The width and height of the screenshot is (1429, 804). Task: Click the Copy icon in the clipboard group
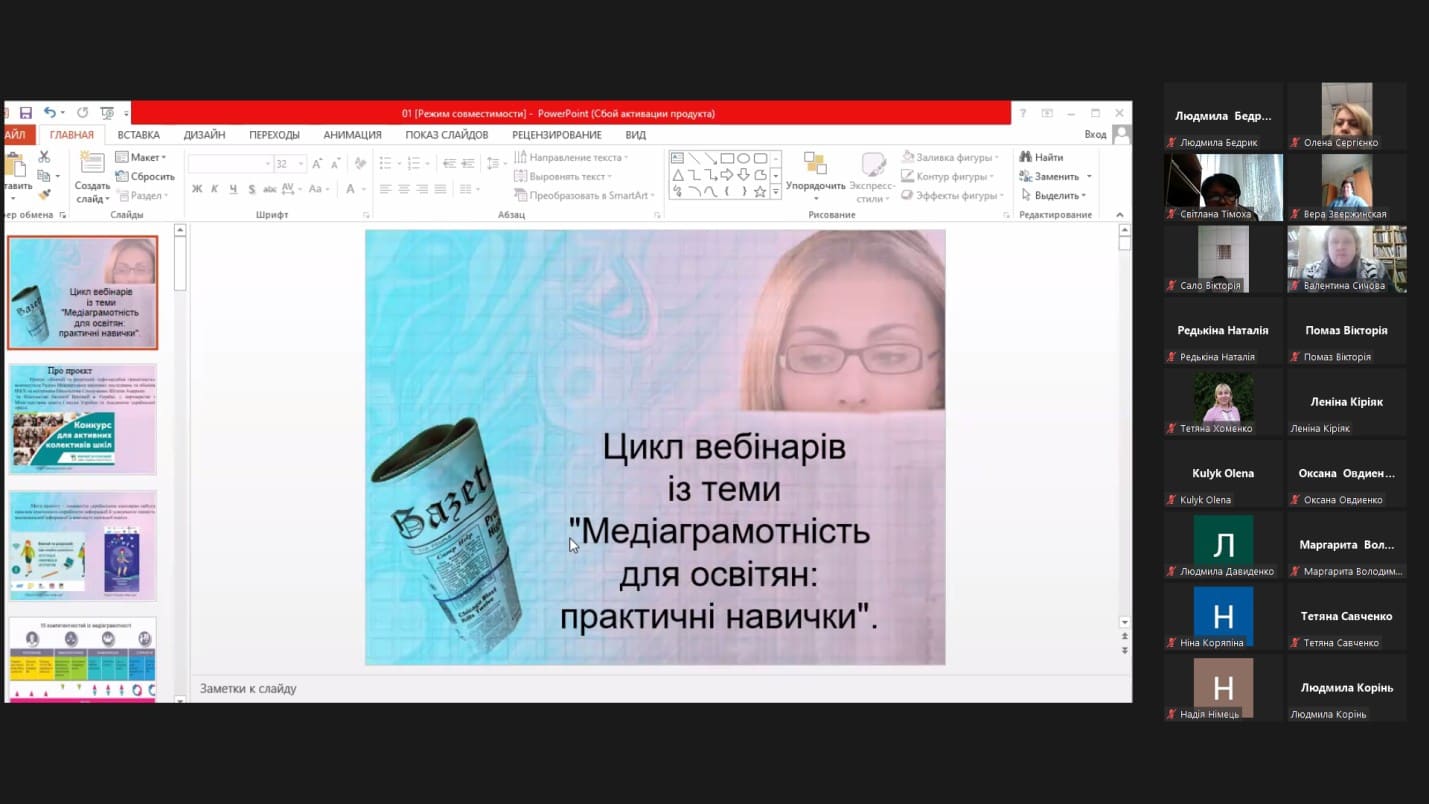tap(44, 176)
